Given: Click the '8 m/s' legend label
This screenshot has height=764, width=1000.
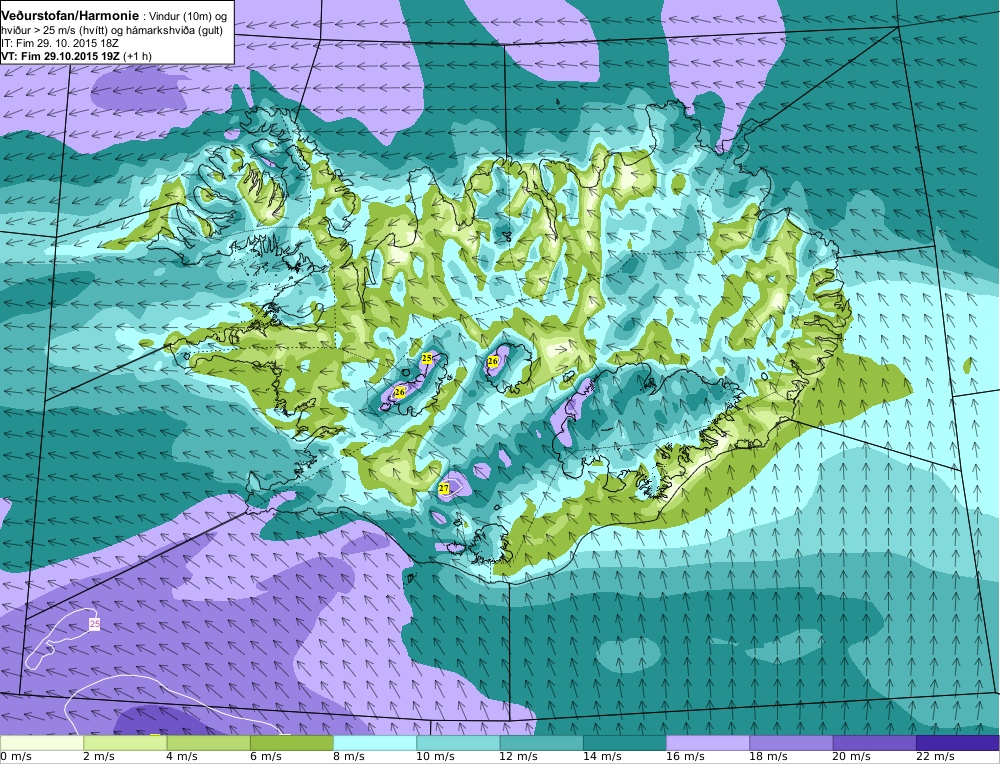Looking at the screenshot, I should click(349, 757).
